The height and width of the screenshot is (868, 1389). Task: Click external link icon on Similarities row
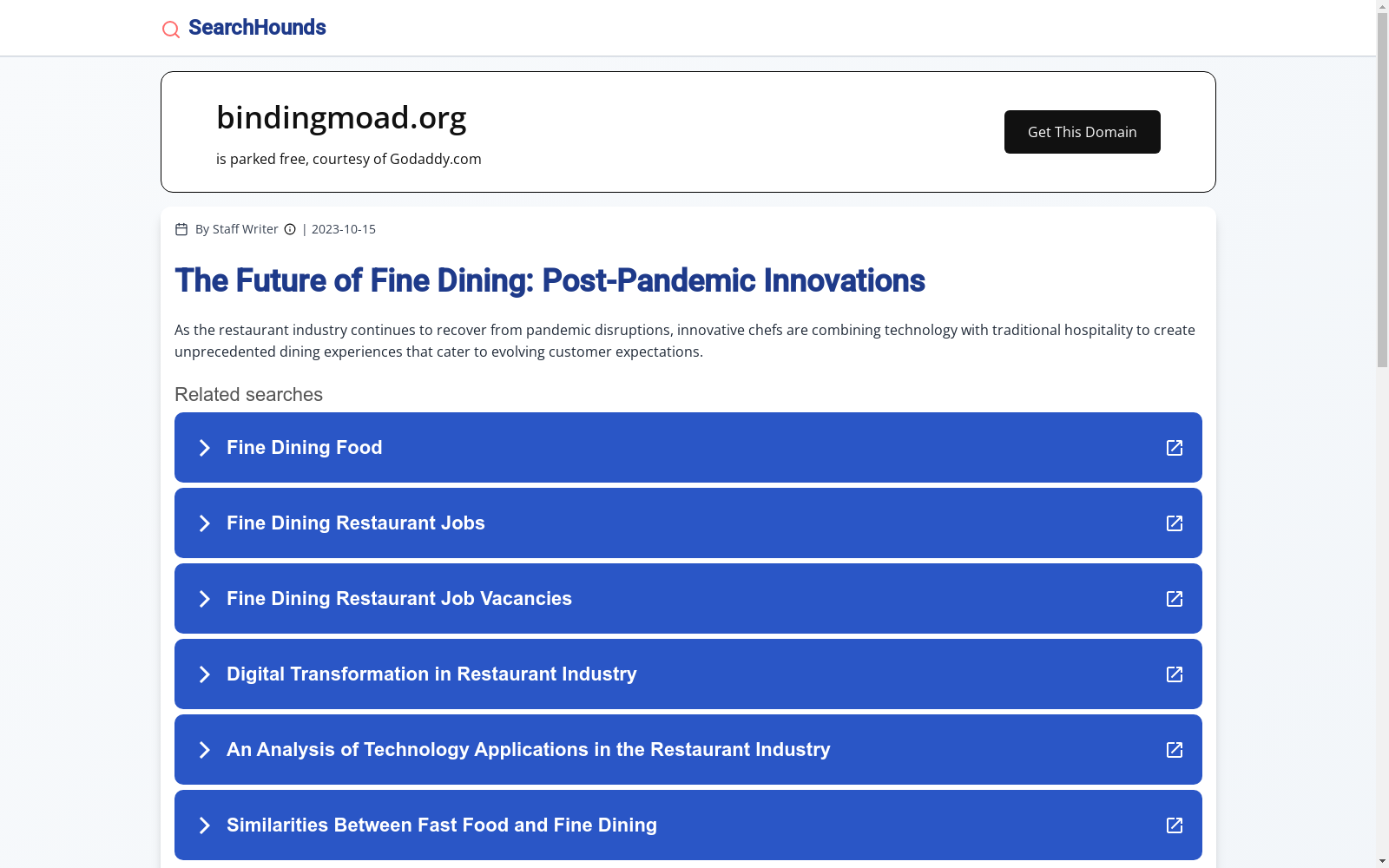tap(1175, 825)
